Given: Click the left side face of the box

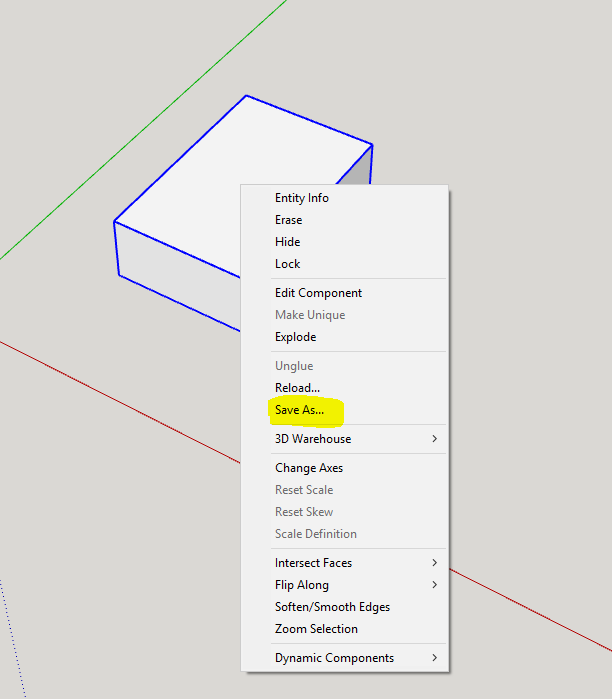Looking at the screenshot, I should click(178, 276).
